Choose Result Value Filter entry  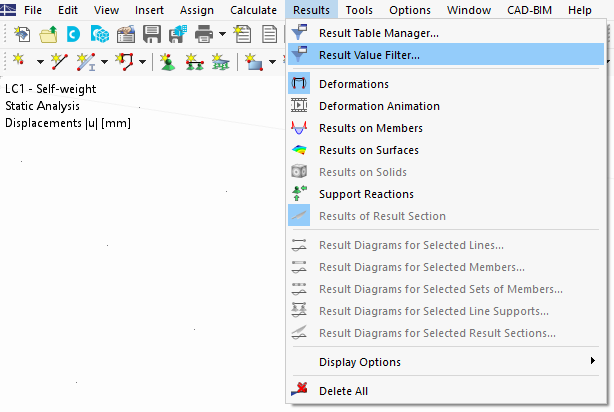(x=369, y=55)
